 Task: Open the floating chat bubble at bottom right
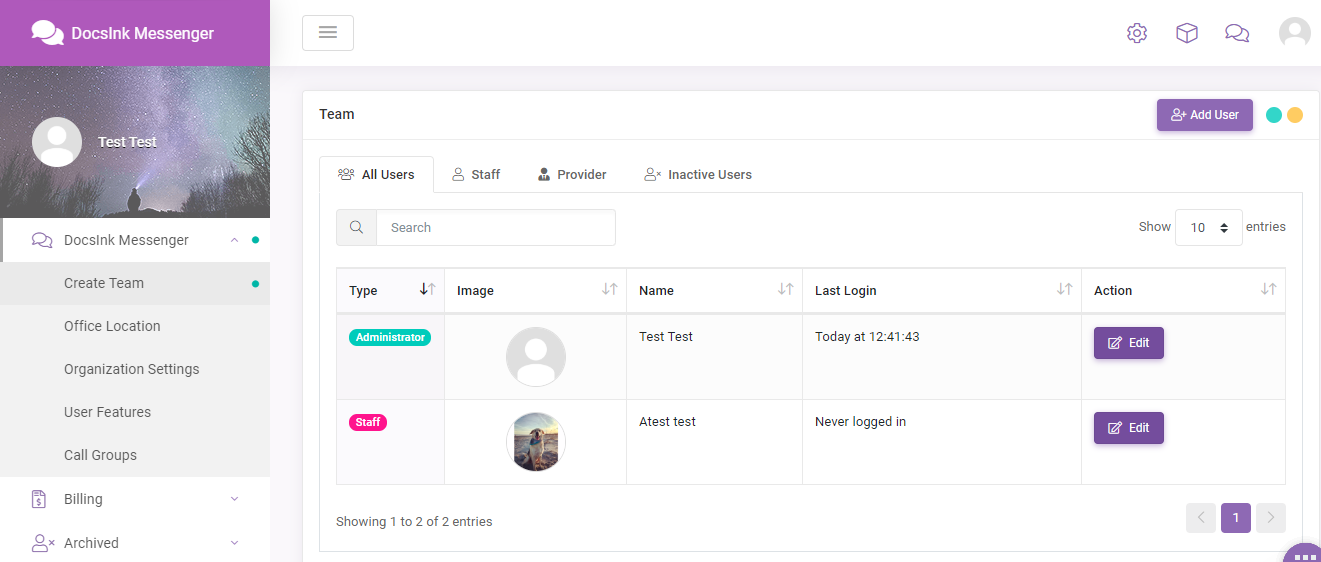click(1302, 553)
